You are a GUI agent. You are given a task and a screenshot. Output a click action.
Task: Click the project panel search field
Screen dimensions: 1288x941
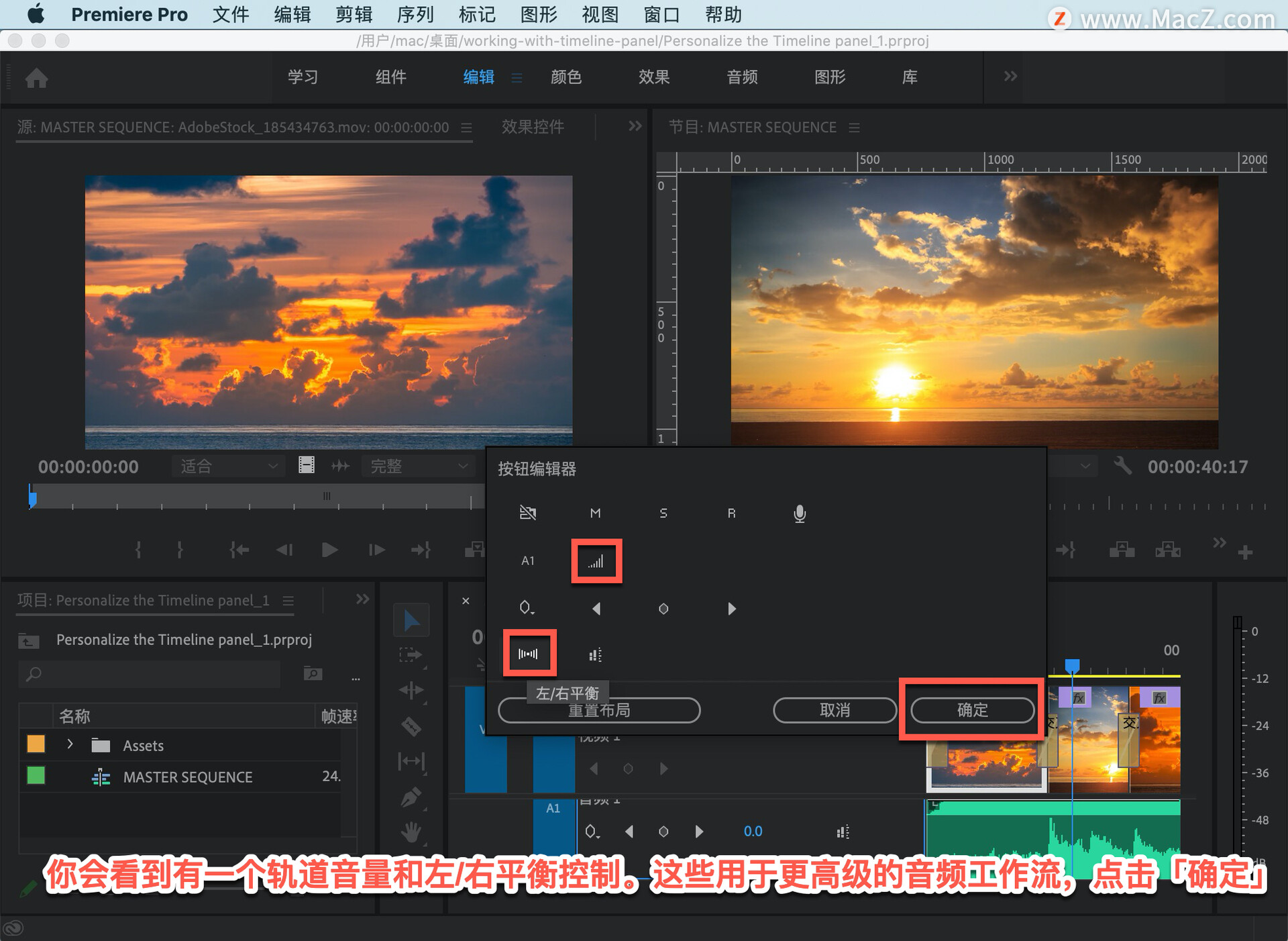pos(154,674)
